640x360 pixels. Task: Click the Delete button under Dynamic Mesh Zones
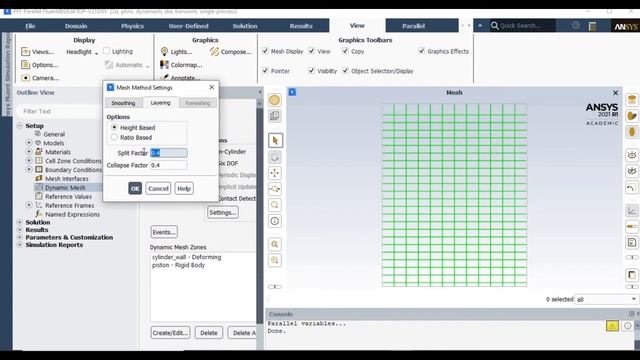[209, 333]
